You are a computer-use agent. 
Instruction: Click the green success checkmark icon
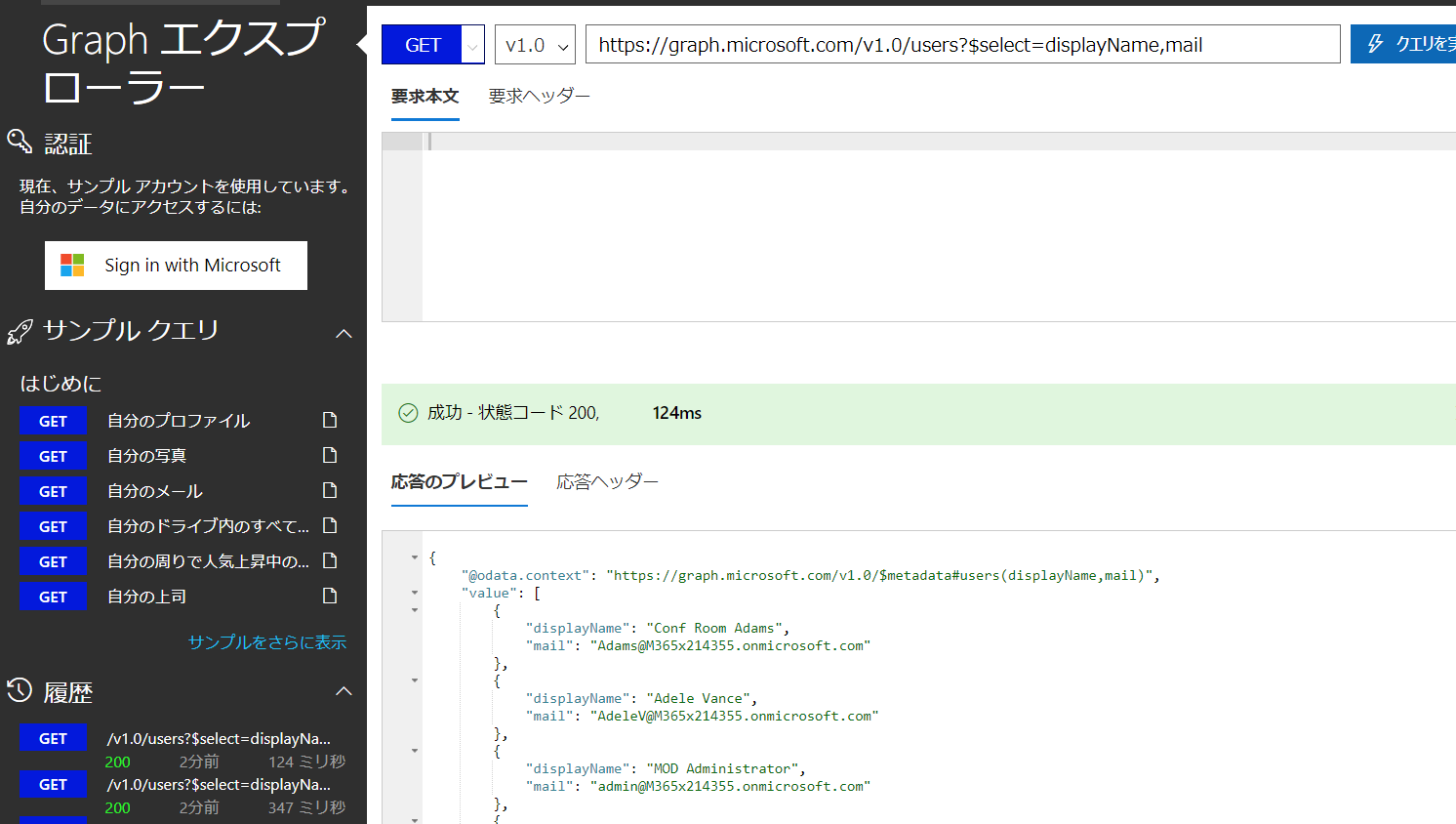(x=407, y=412)
